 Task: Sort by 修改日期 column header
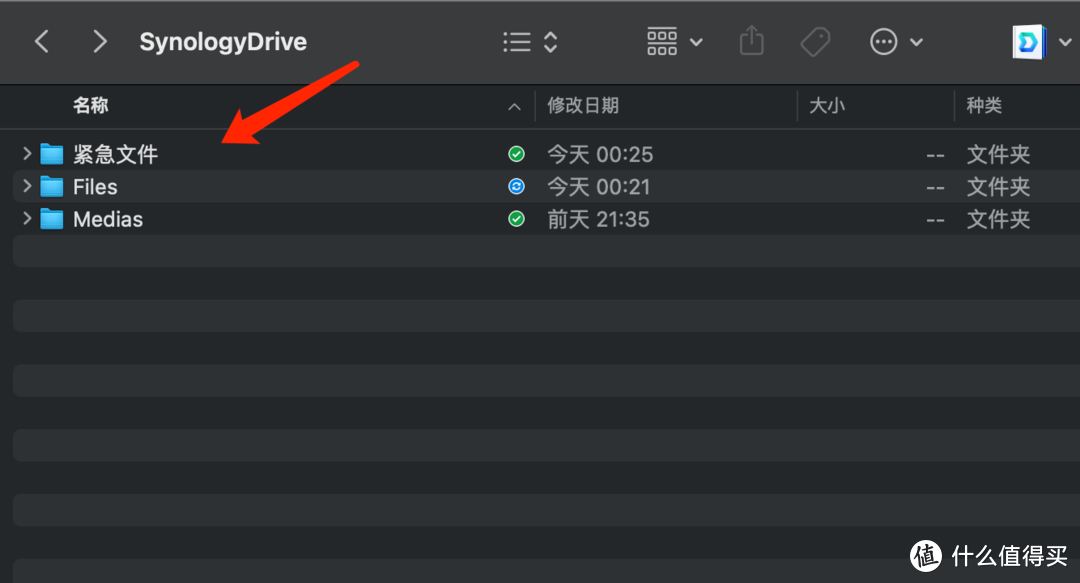583,105
